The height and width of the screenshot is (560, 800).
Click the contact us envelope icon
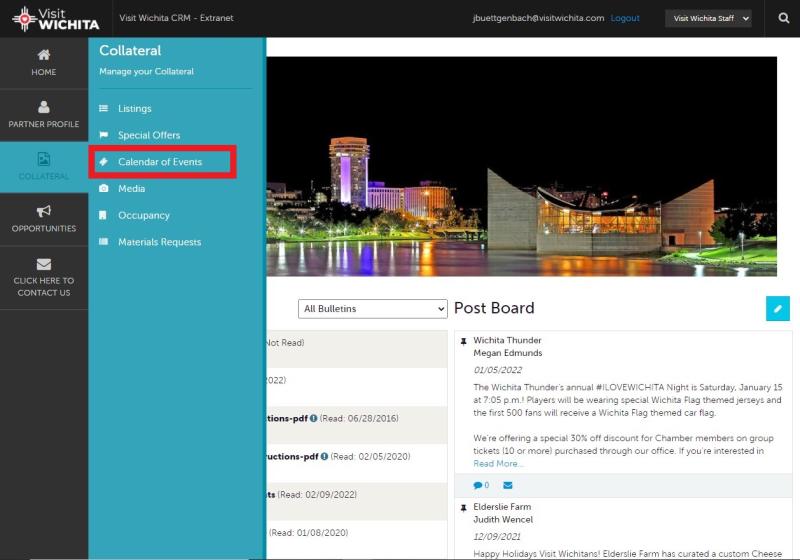tap(44, 264)
